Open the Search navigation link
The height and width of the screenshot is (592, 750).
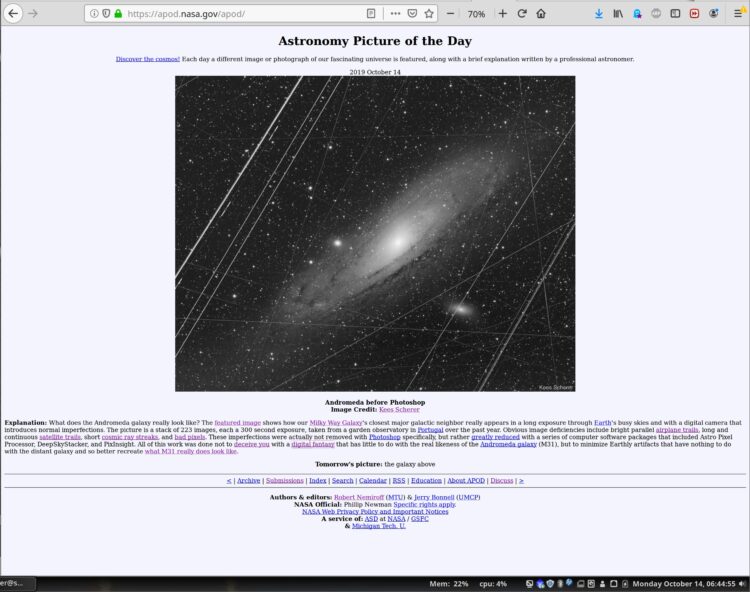click(x=342, y=481)
